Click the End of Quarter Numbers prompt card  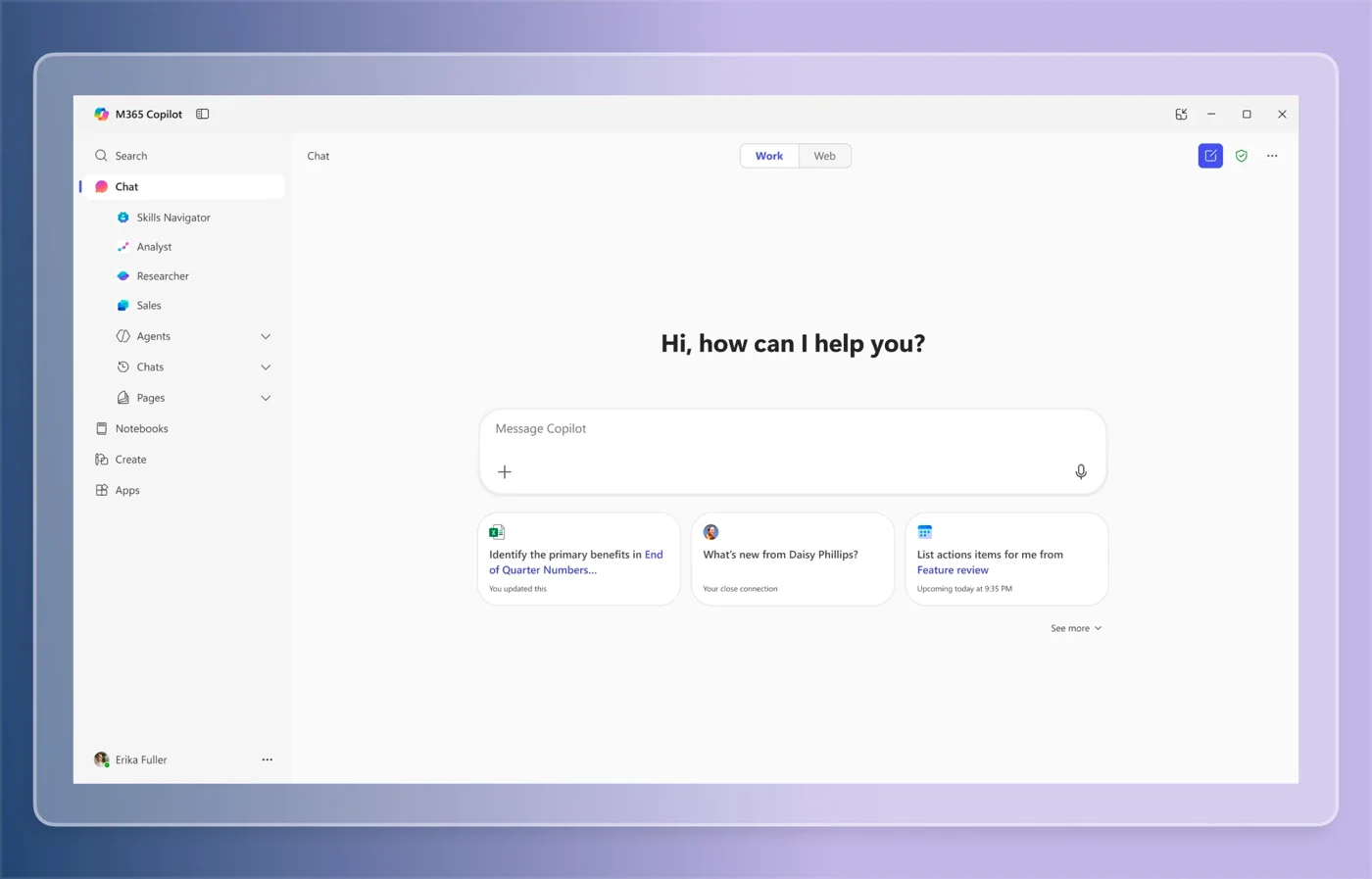(x=579, y=559)
